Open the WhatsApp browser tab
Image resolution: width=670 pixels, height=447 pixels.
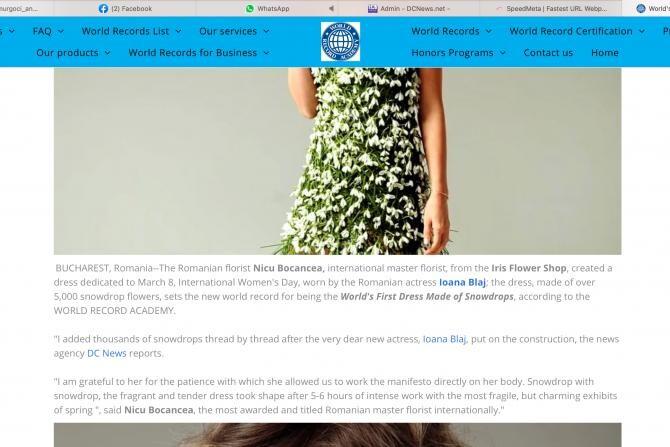point(273,8)
